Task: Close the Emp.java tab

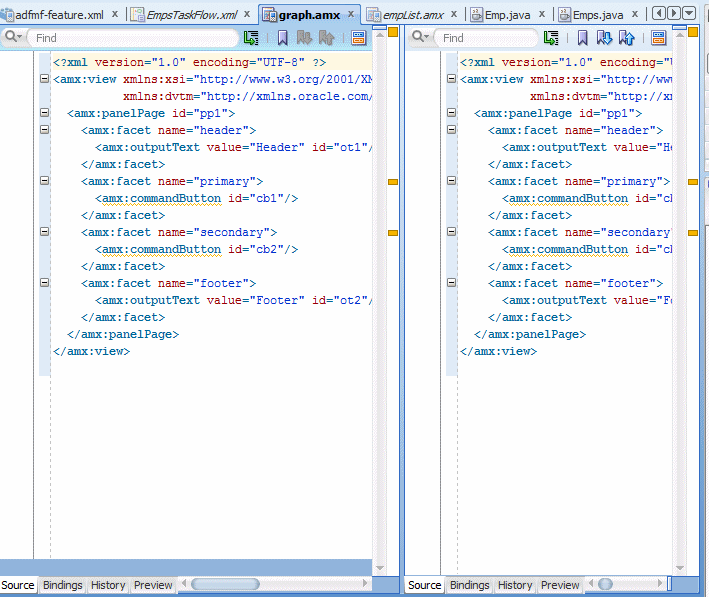Action: [542, 14]
